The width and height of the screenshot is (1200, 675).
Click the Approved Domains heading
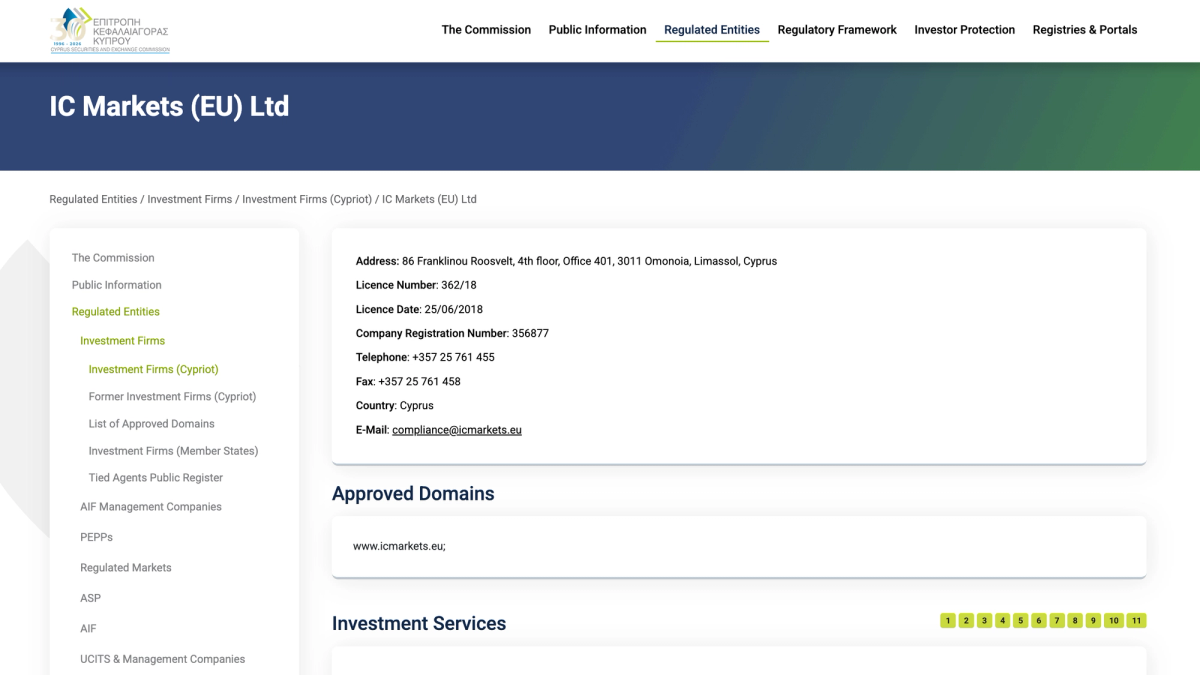point(413,494)
